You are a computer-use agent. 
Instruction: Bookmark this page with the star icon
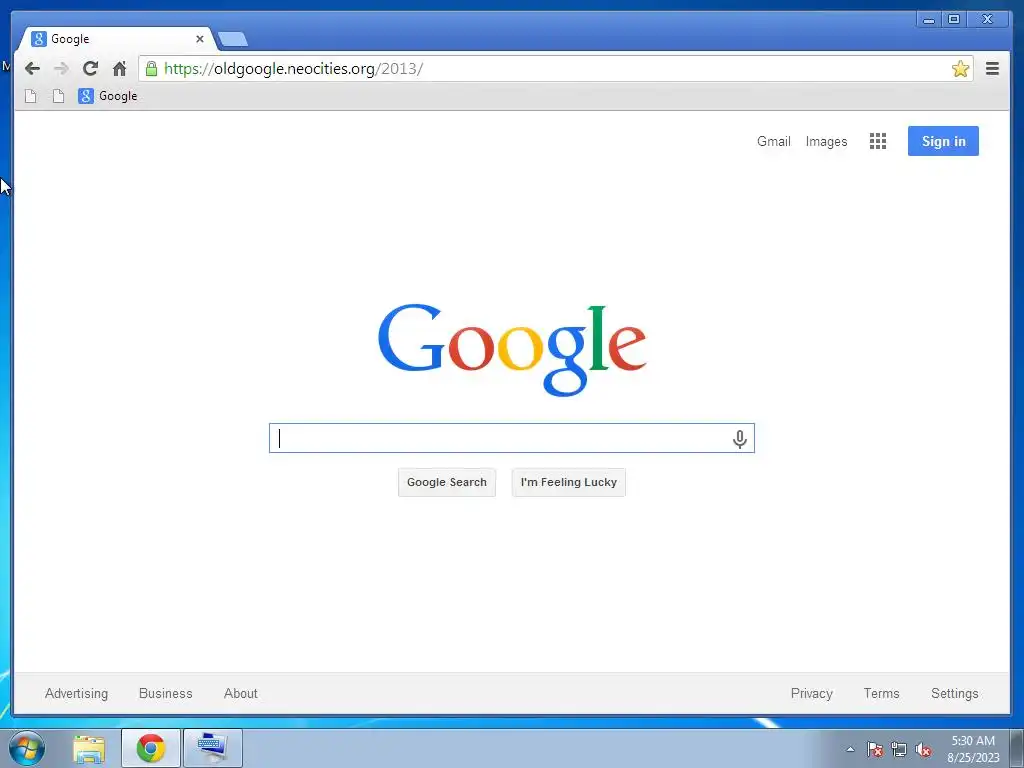(960, 69)
